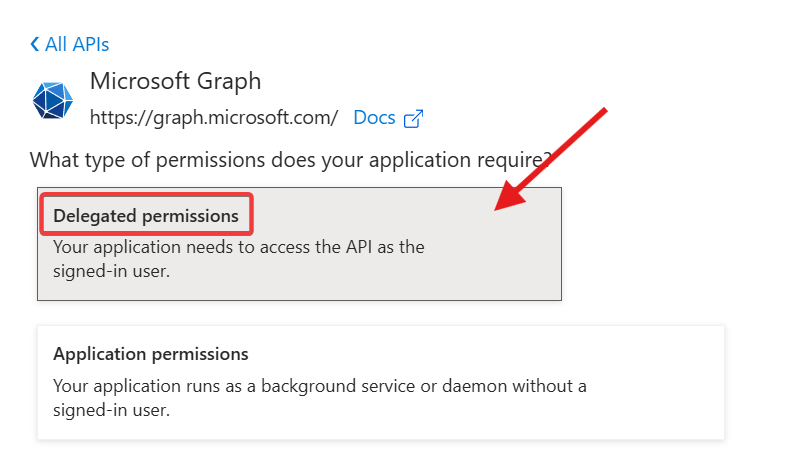Click the Application permissions heading text

tap(151, 354)
